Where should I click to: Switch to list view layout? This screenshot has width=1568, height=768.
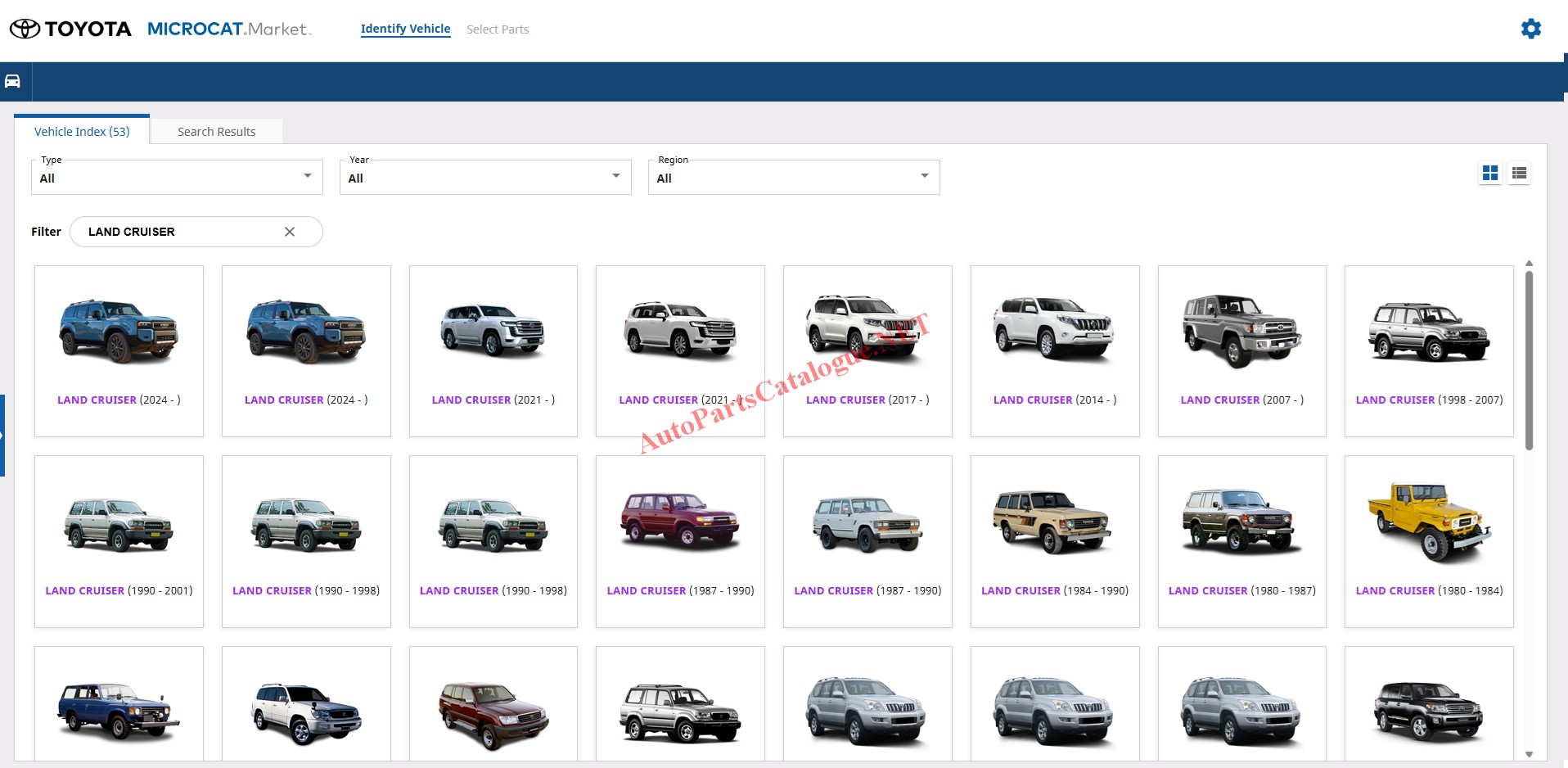click(1519, 173)
